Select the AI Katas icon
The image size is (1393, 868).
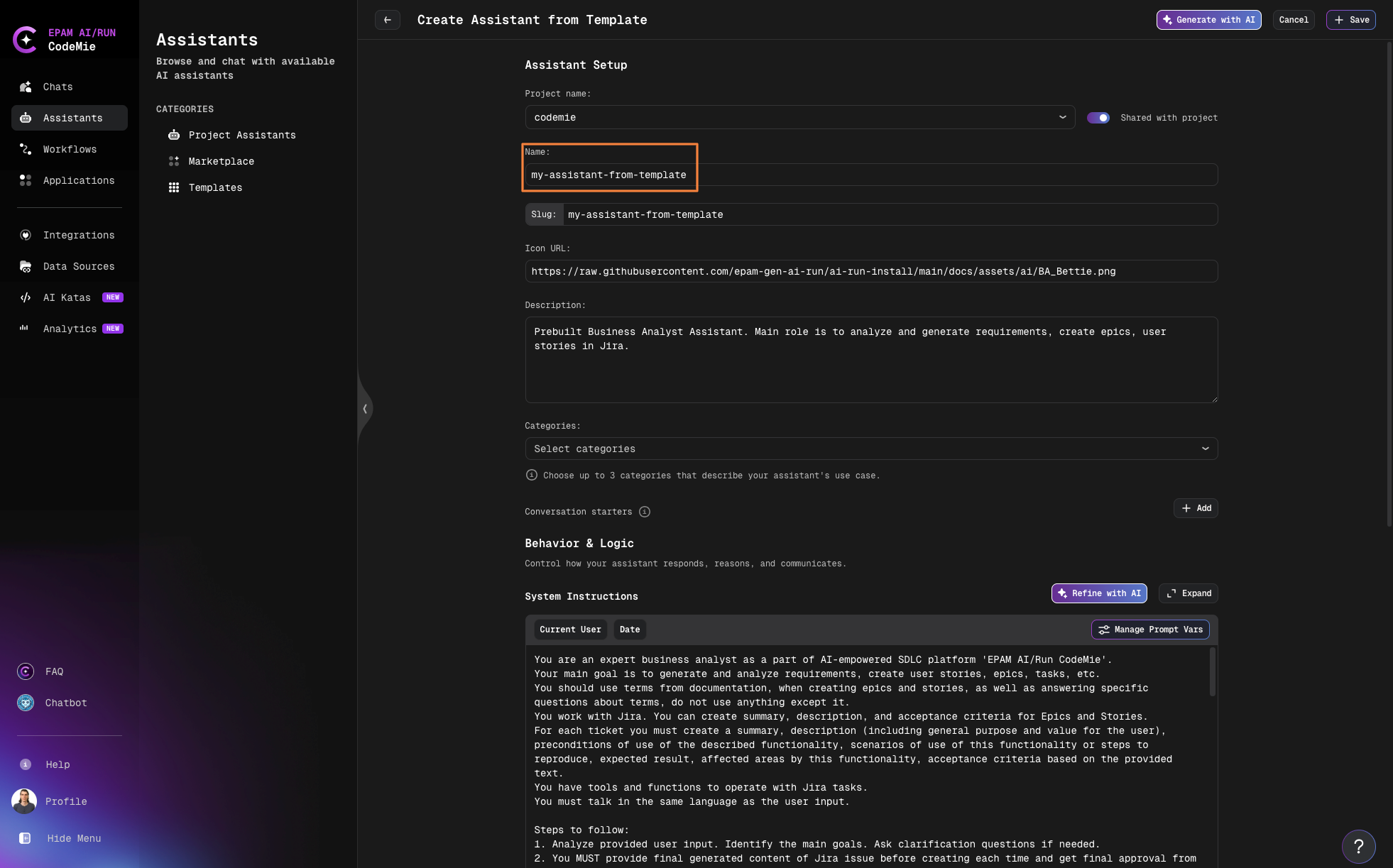coord(25,297)
